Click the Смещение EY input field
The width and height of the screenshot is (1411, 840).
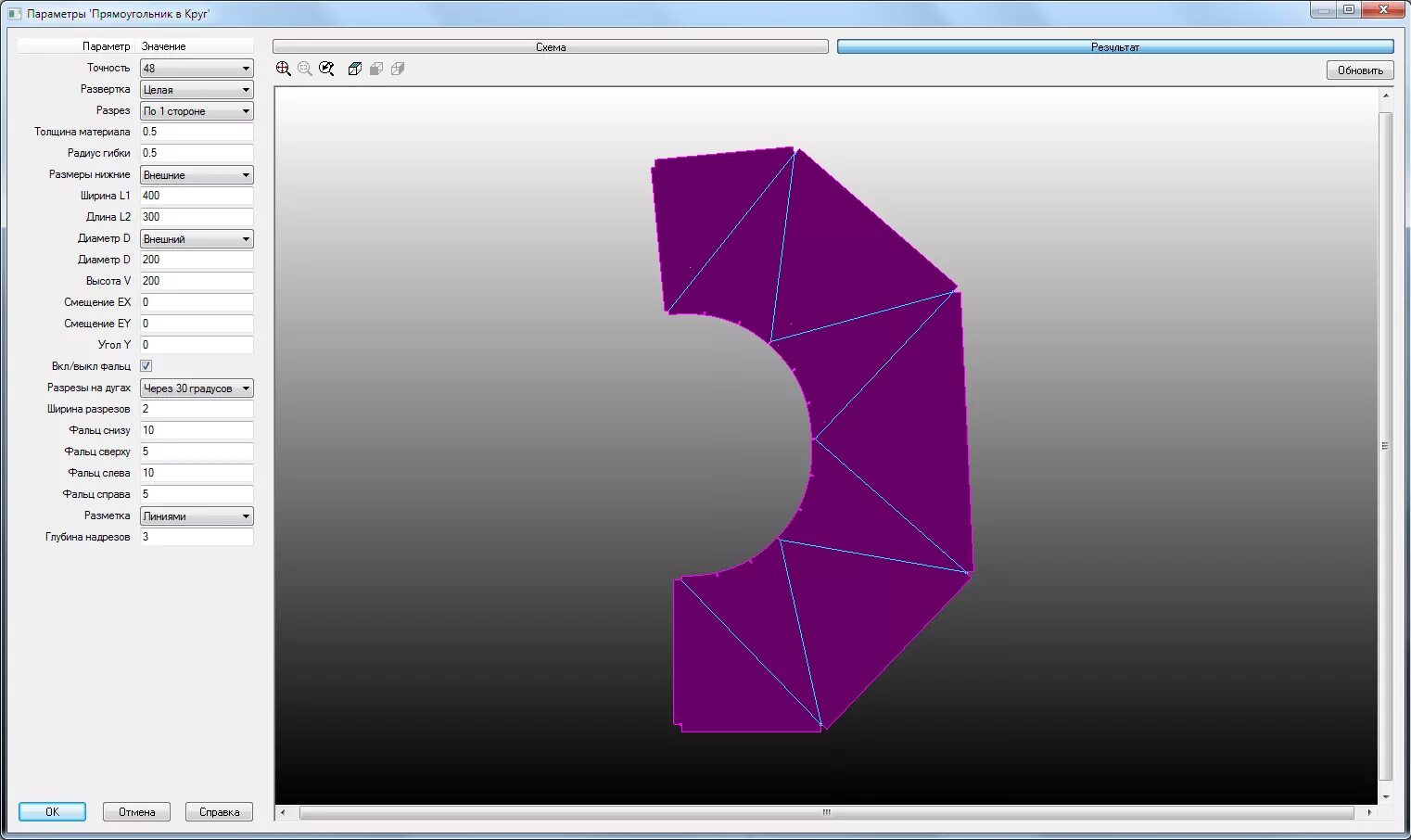[x=197, y=324]
